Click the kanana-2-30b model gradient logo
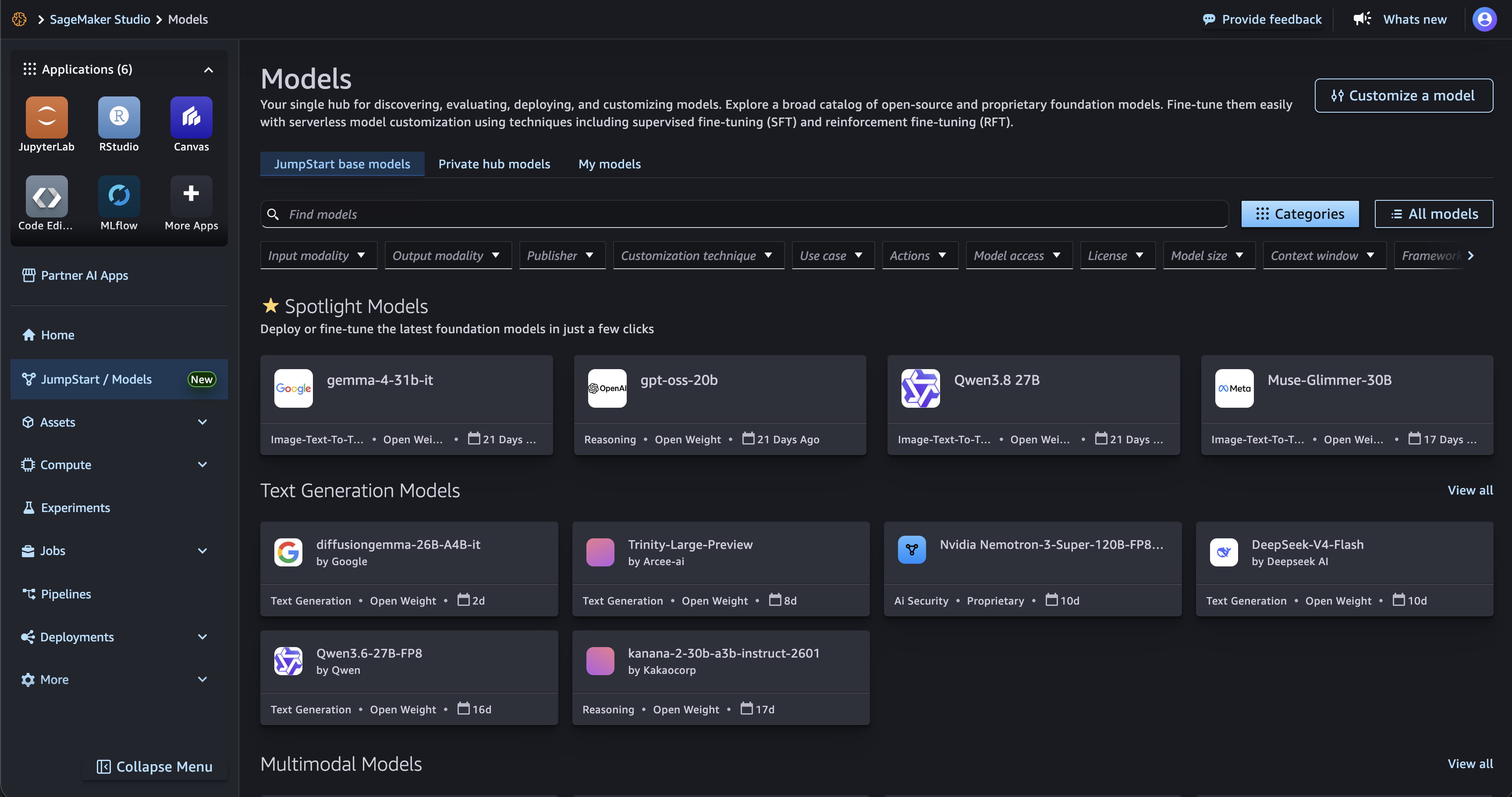Screen dimensions: 1512x797 coord(600,661)
